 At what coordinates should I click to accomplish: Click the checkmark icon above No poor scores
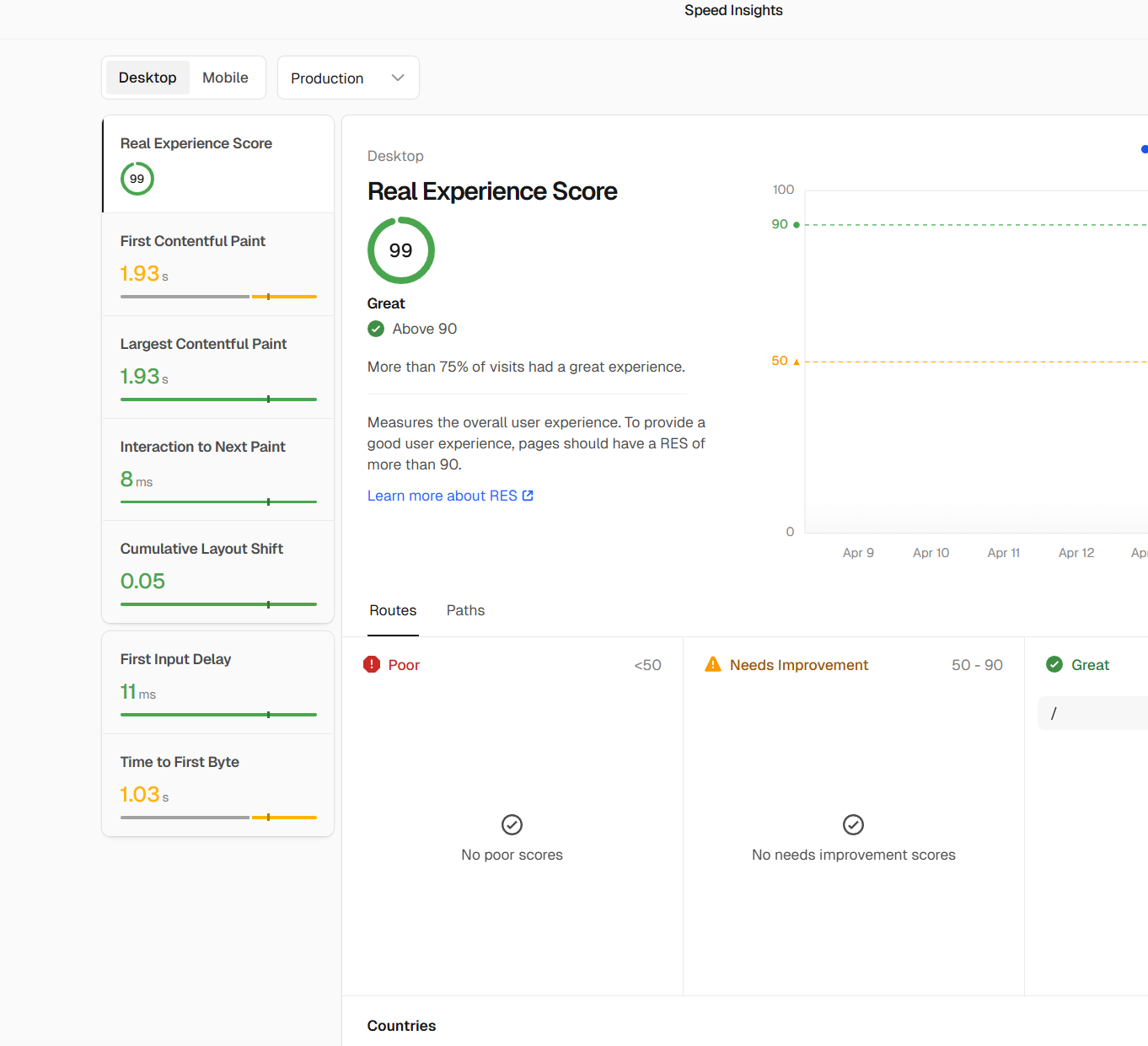pyautogui.click(x=512, y=824)
